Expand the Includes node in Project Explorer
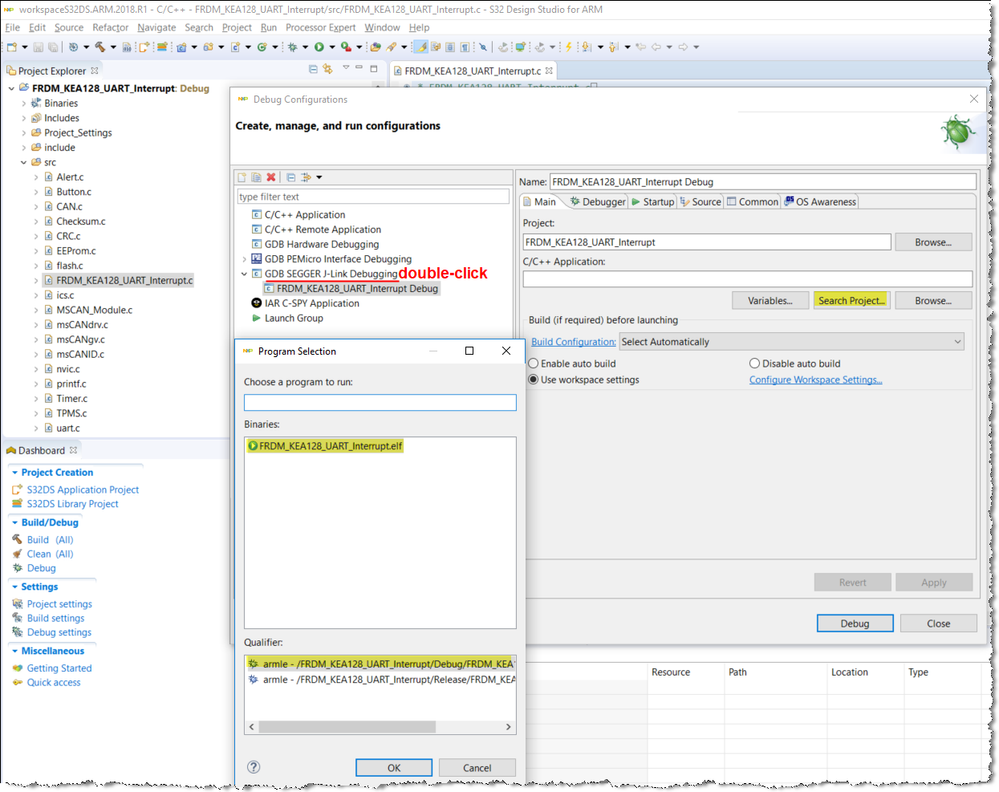This screenshot has height=792, width=999. [24, 118]
